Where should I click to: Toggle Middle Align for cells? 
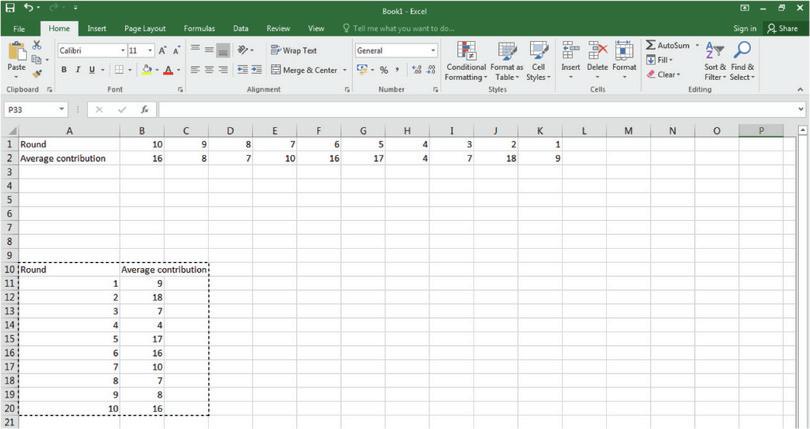coord(209,50)
